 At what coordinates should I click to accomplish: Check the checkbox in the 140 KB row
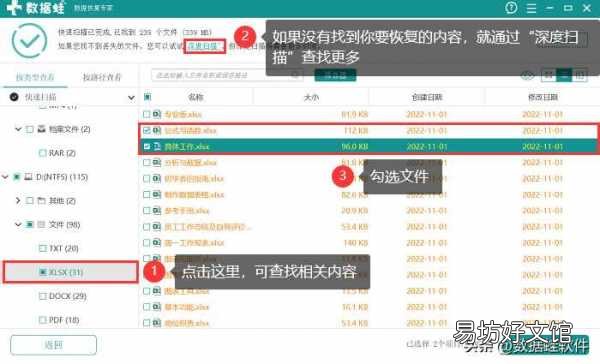click(147, 243)
